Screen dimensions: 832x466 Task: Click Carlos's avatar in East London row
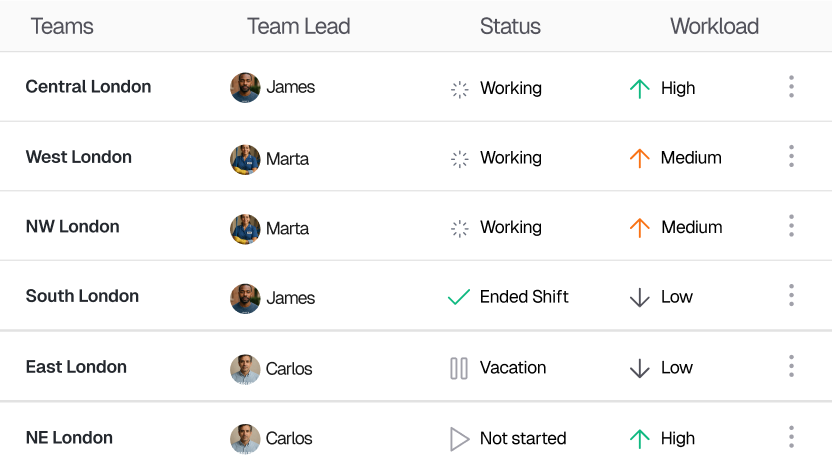pos(245,369)
